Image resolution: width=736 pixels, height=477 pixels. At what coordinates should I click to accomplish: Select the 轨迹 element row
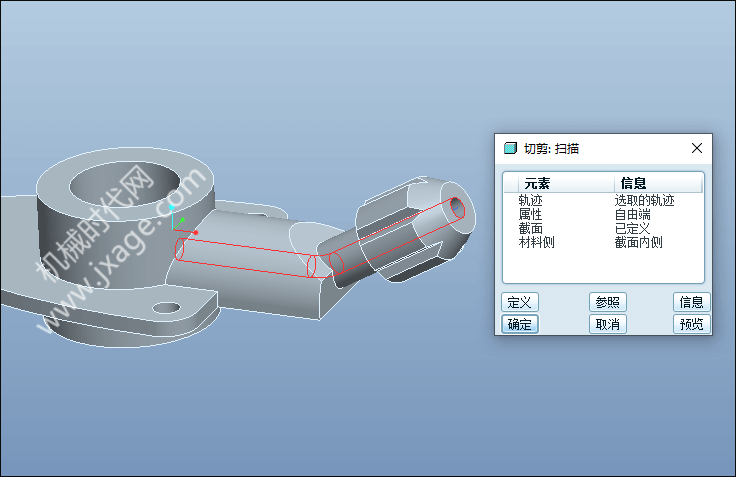pyautogui.click(x=603, y=200)
